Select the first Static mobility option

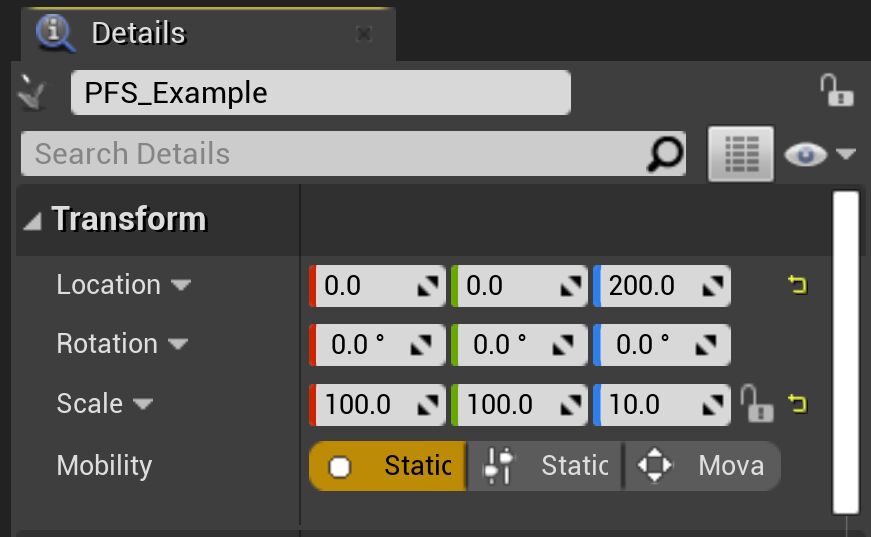[388, 466]
